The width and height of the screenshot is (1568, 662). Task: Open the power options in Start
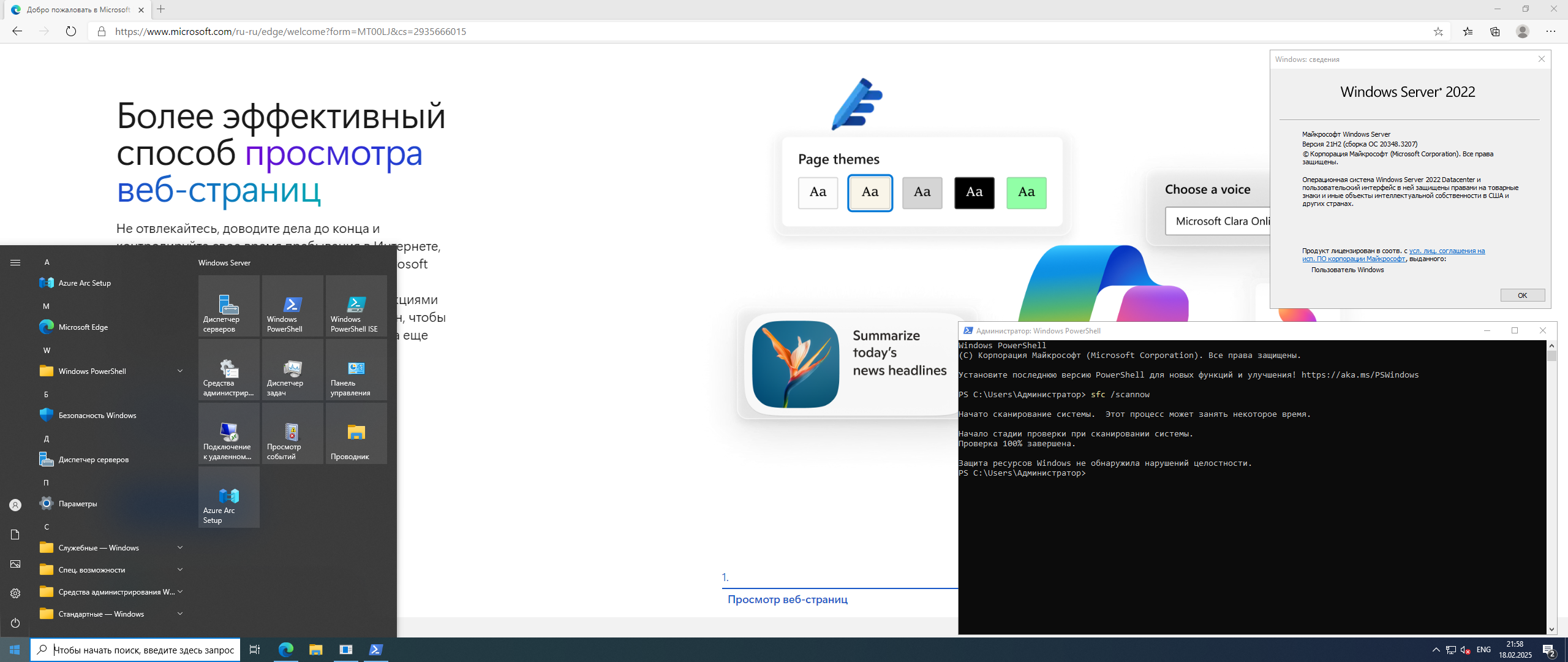tap(15, 623)
